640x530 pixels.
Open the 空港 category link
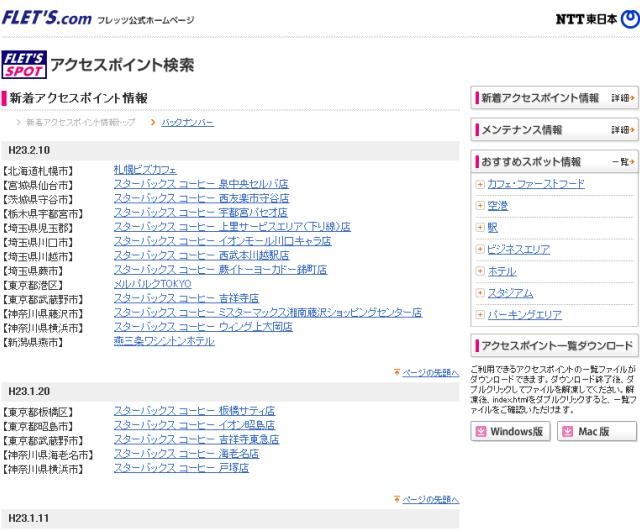click(x=498, y=206)
